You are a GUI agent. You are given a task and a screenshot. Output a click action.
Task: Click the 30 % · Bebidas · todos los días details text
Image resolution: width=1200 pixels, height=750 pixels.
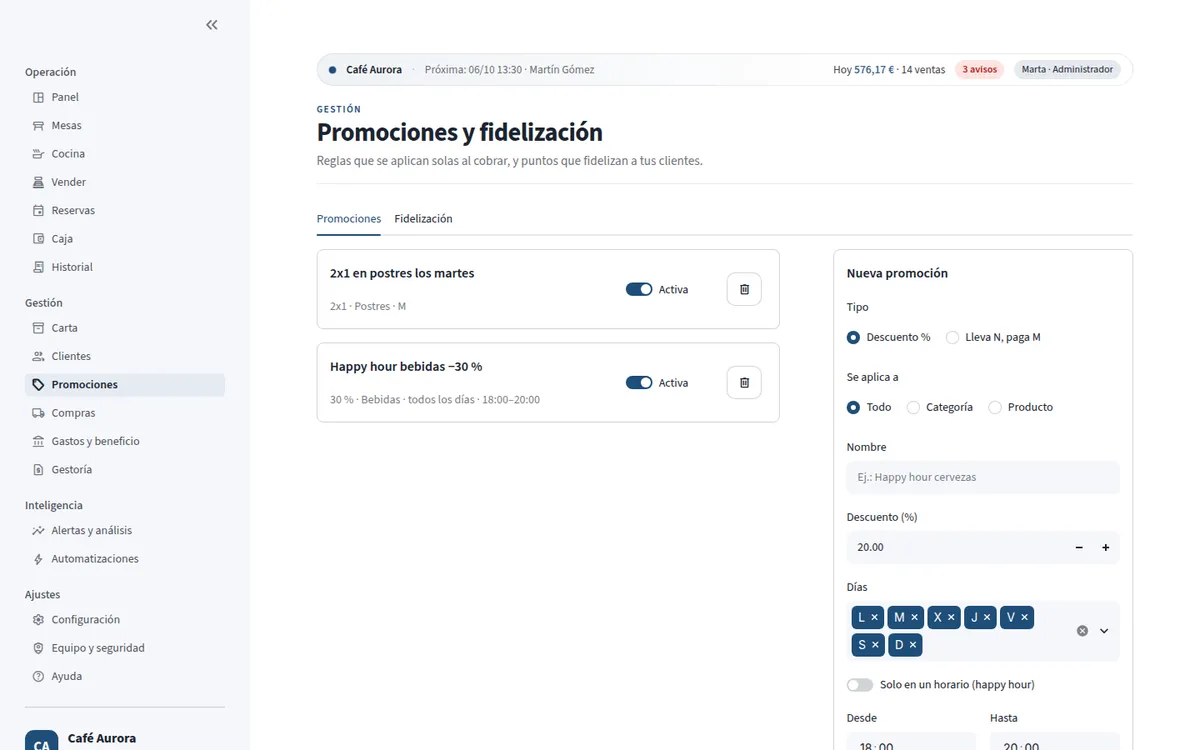click(x=435, y=400)
